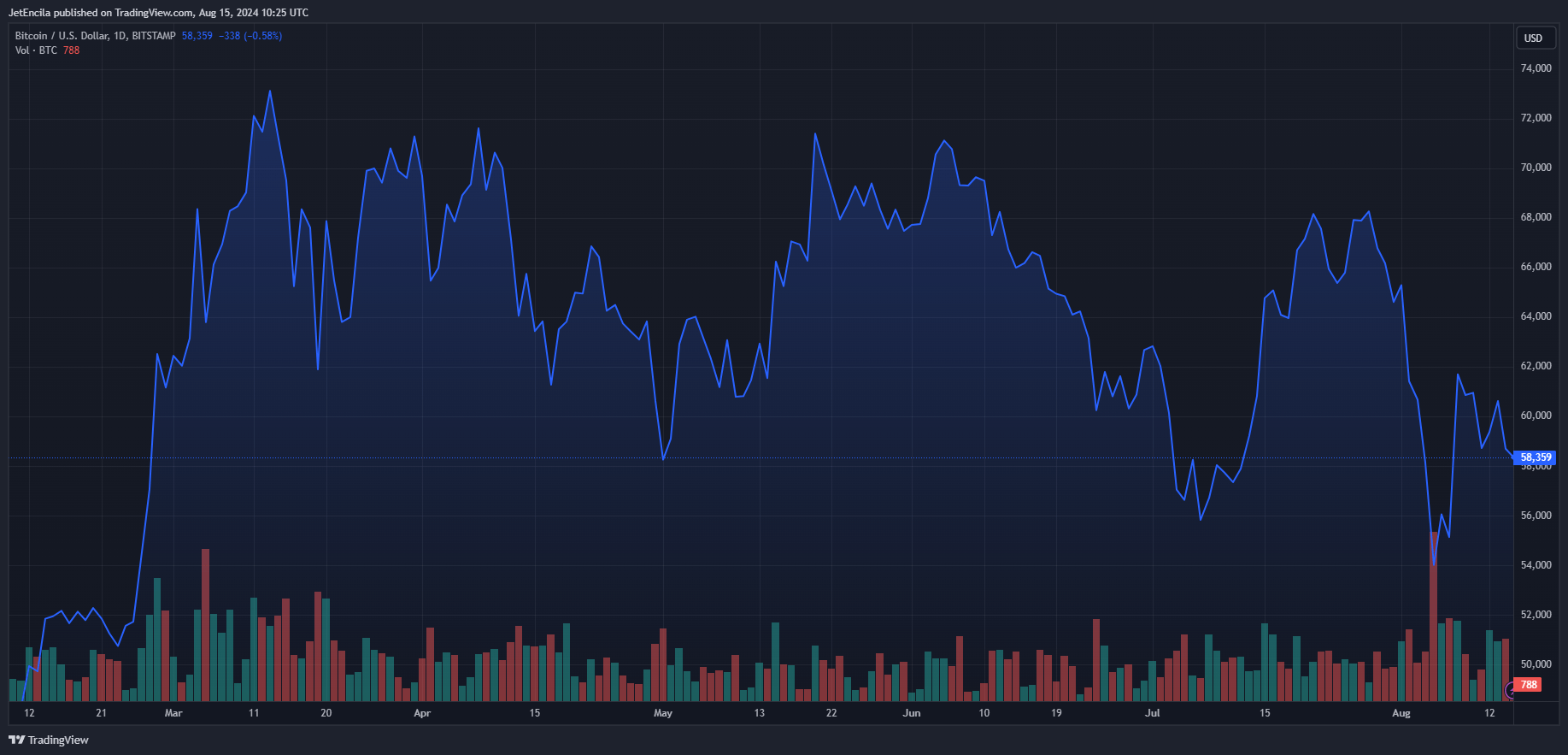Select the Mar date on time axis
This screenshot has height=755, width=1568.
click(173, 713)
